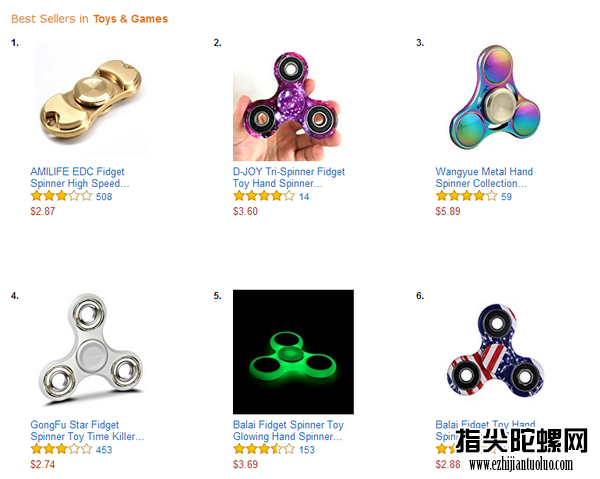
Task: Open the American flag Balai spinner image
Action: pyautogui.click(x=496, y=352)
